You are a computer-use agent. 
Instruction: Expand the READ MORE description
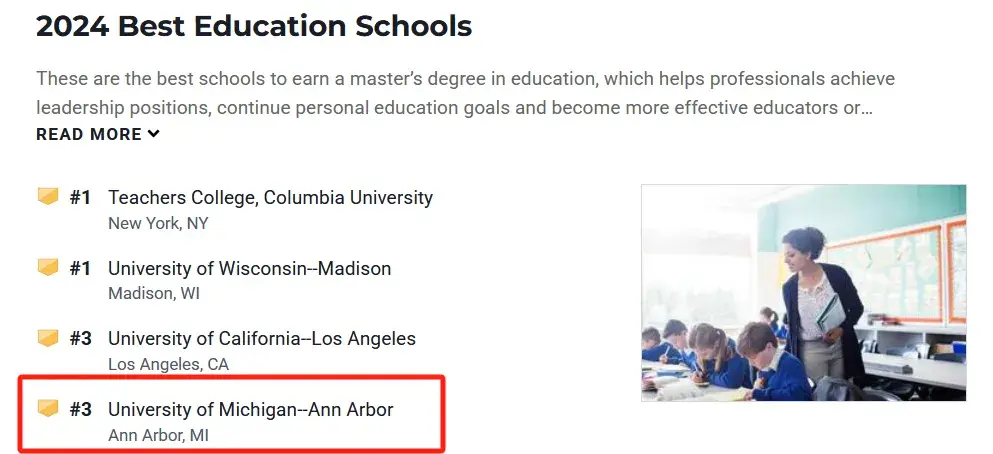tap(98, 134)
